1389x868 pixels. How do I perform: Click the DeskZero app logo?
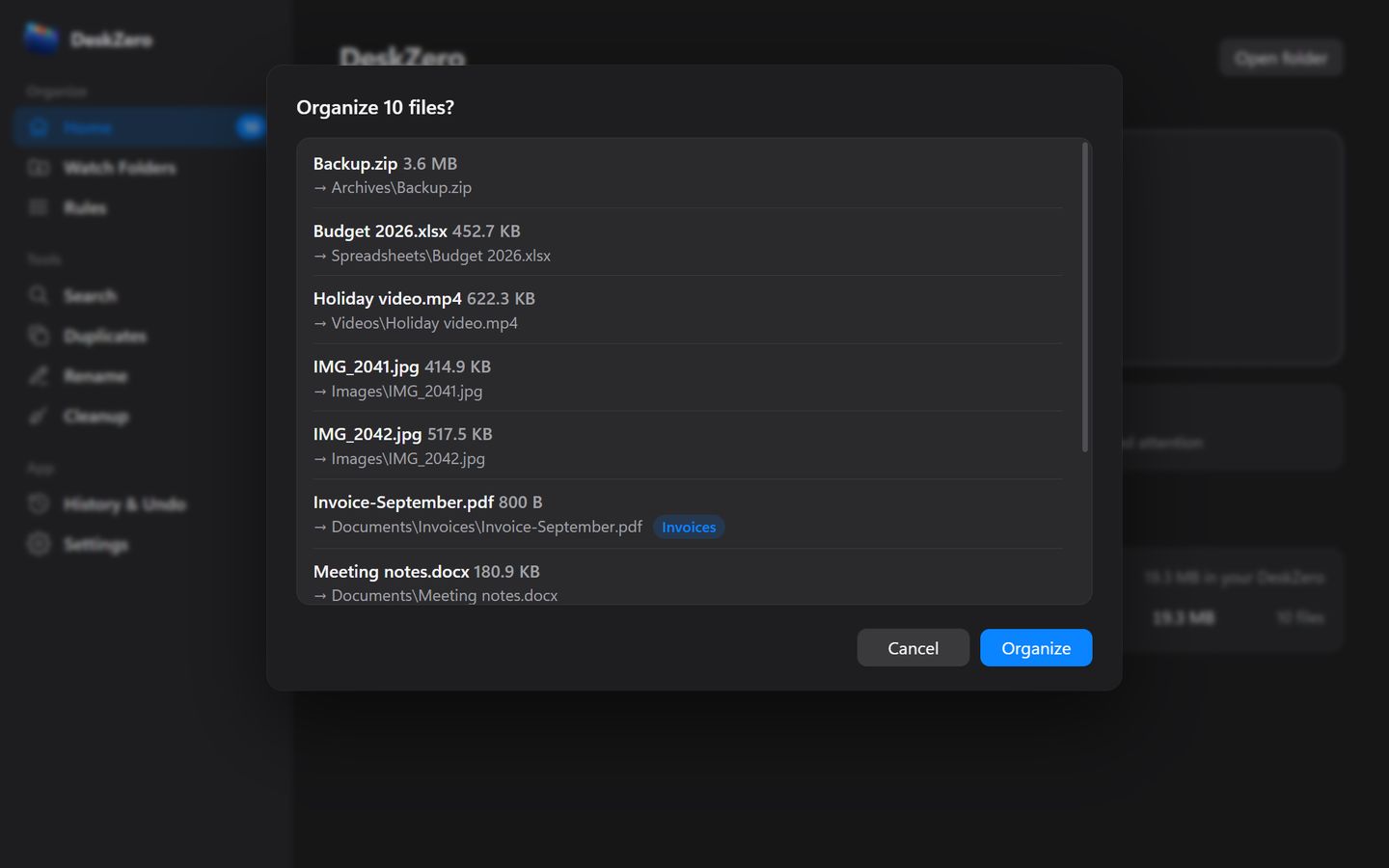(41, 39)
